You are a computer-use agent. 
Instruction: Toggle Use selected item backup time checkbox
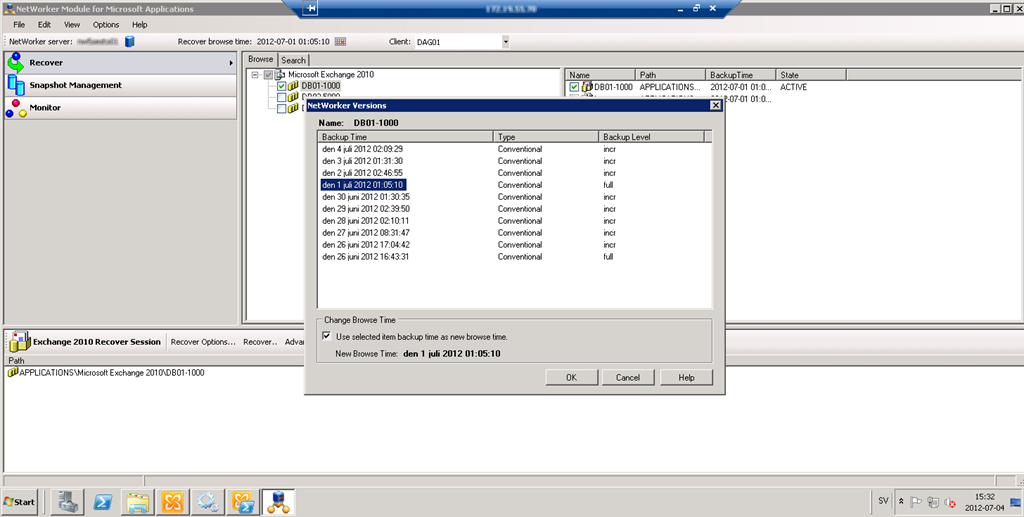tap(327, 336)
